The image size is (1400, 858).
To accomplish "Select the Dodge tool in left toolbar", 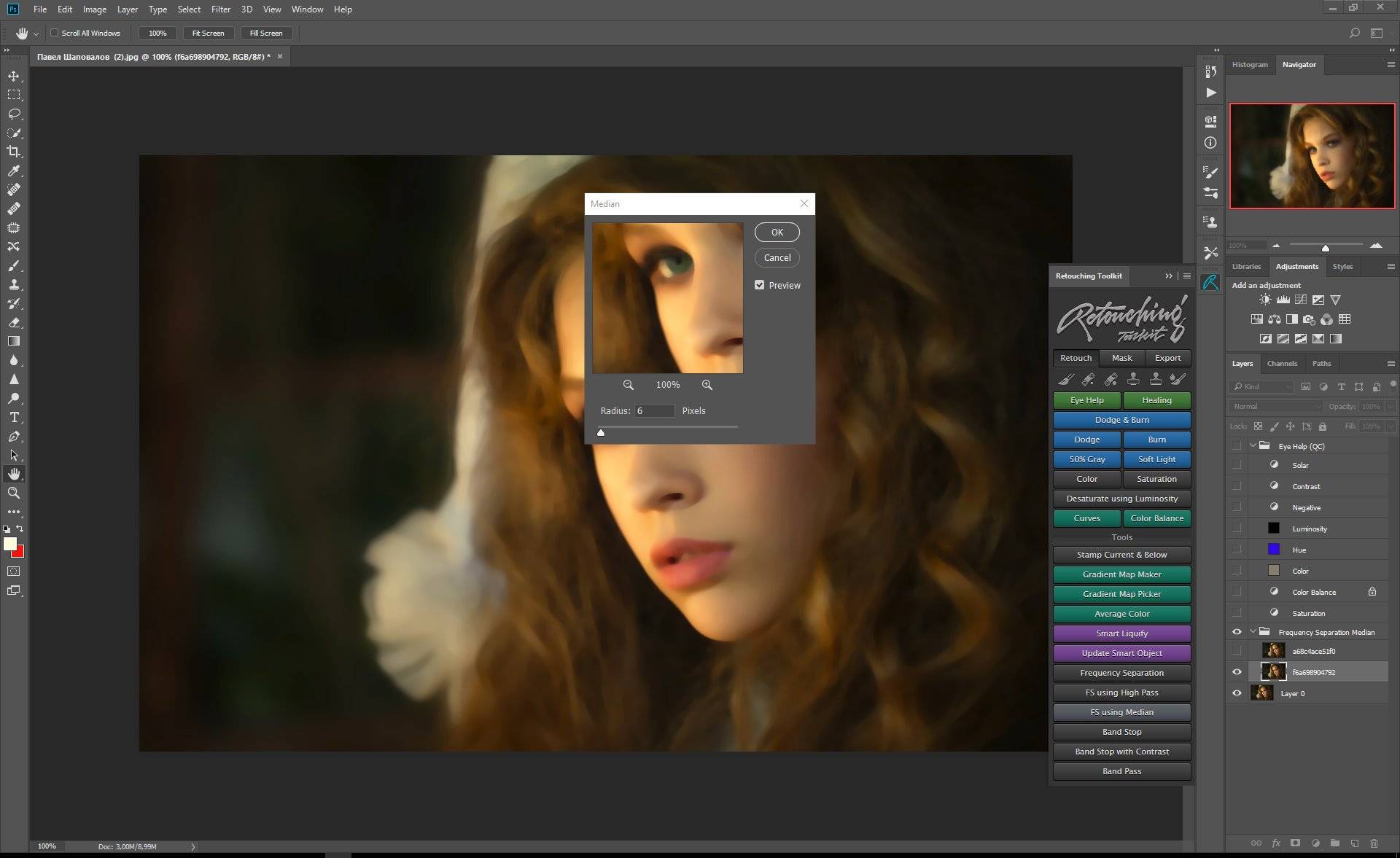I will pos(14,398).
